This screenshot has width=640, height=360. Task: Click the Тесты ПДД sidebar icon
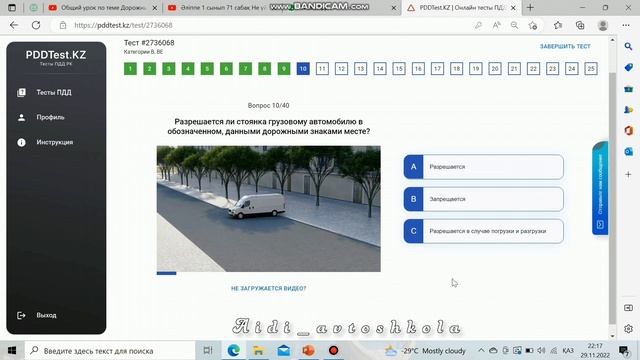[x=21, y=92]
